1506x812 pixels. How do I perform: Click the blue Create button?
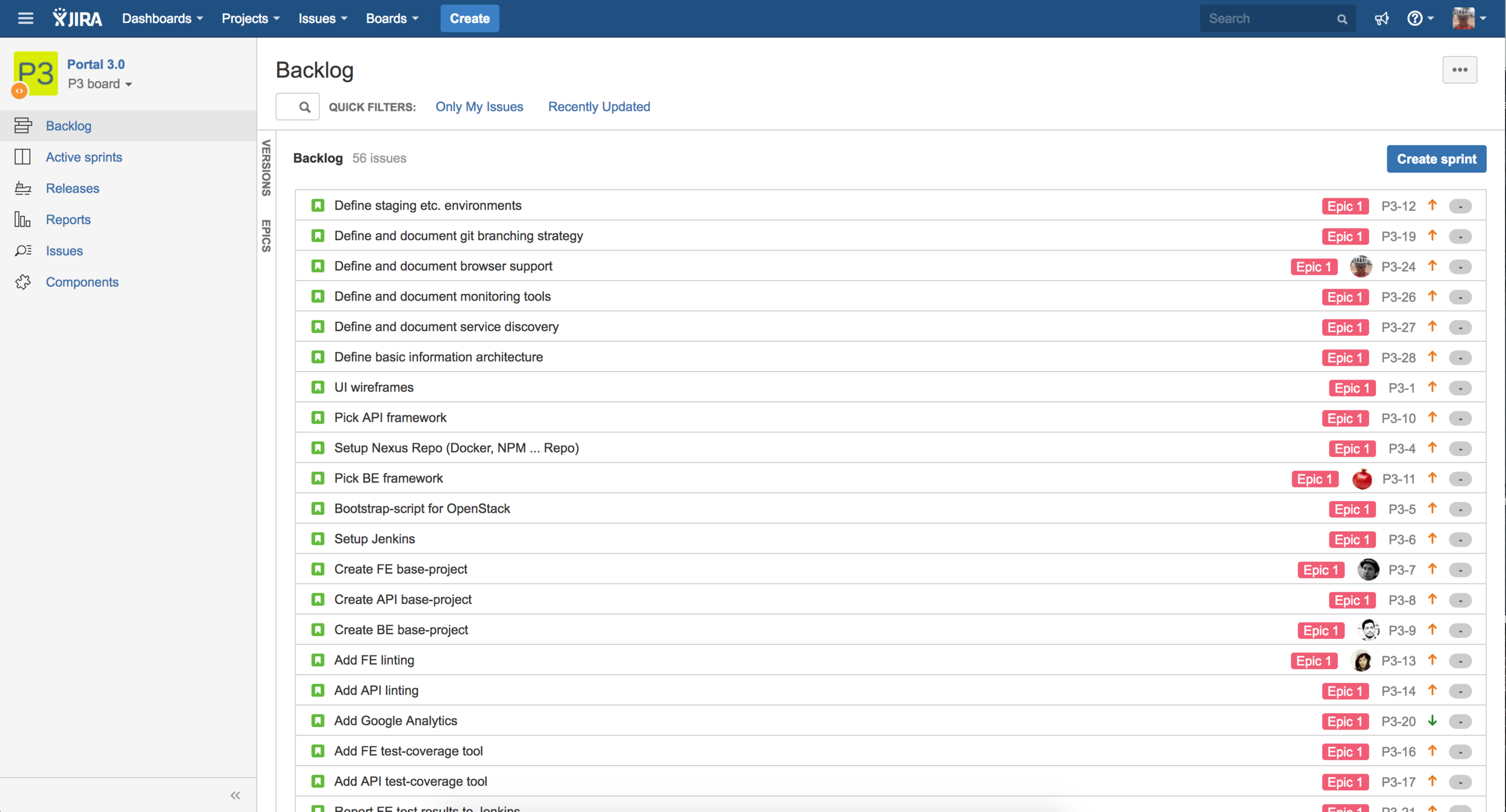(x=469, y=19)
